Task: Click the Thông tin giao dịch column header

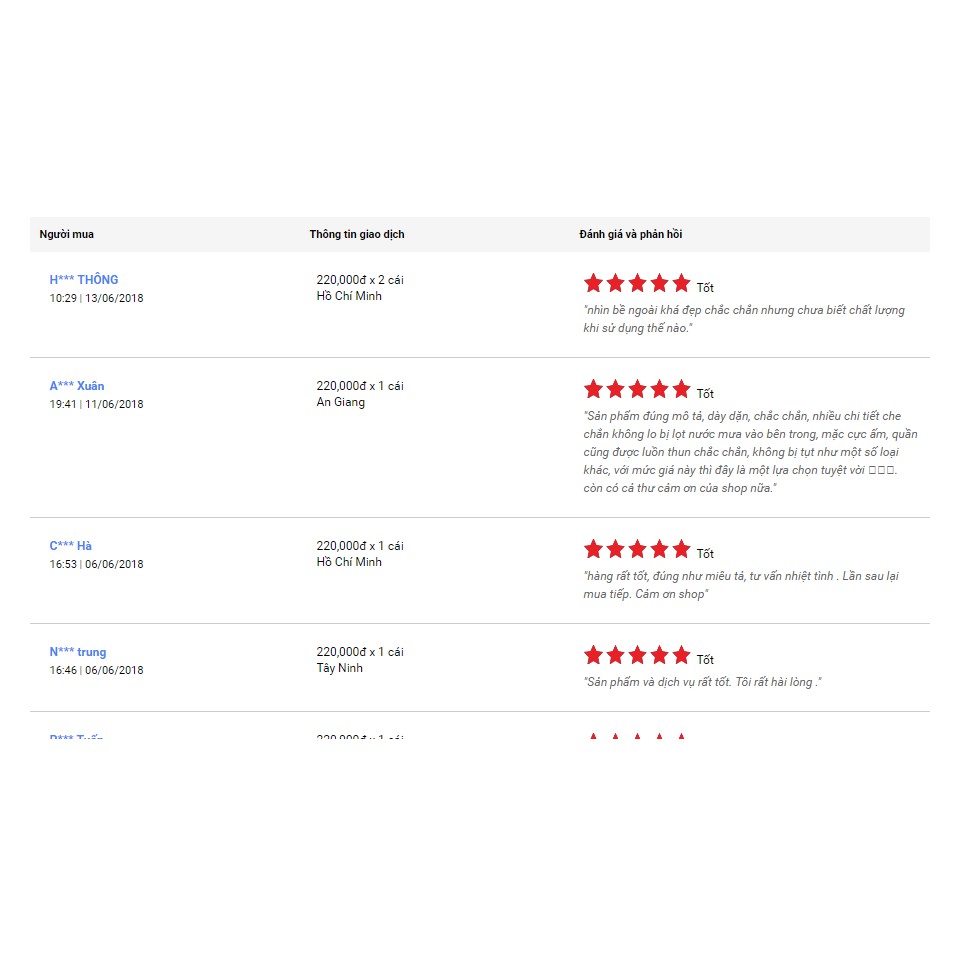Action: click(x=357, y=234)
